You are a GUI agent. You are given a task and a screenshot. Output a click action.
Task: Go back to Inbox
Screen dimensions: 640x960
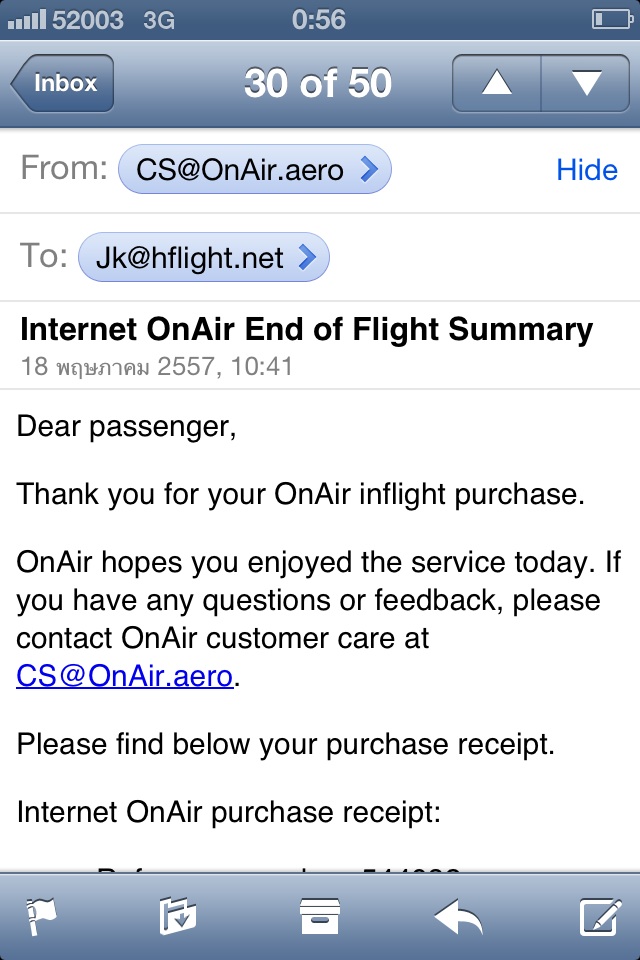pyautogui.click(x=62, y=83)
